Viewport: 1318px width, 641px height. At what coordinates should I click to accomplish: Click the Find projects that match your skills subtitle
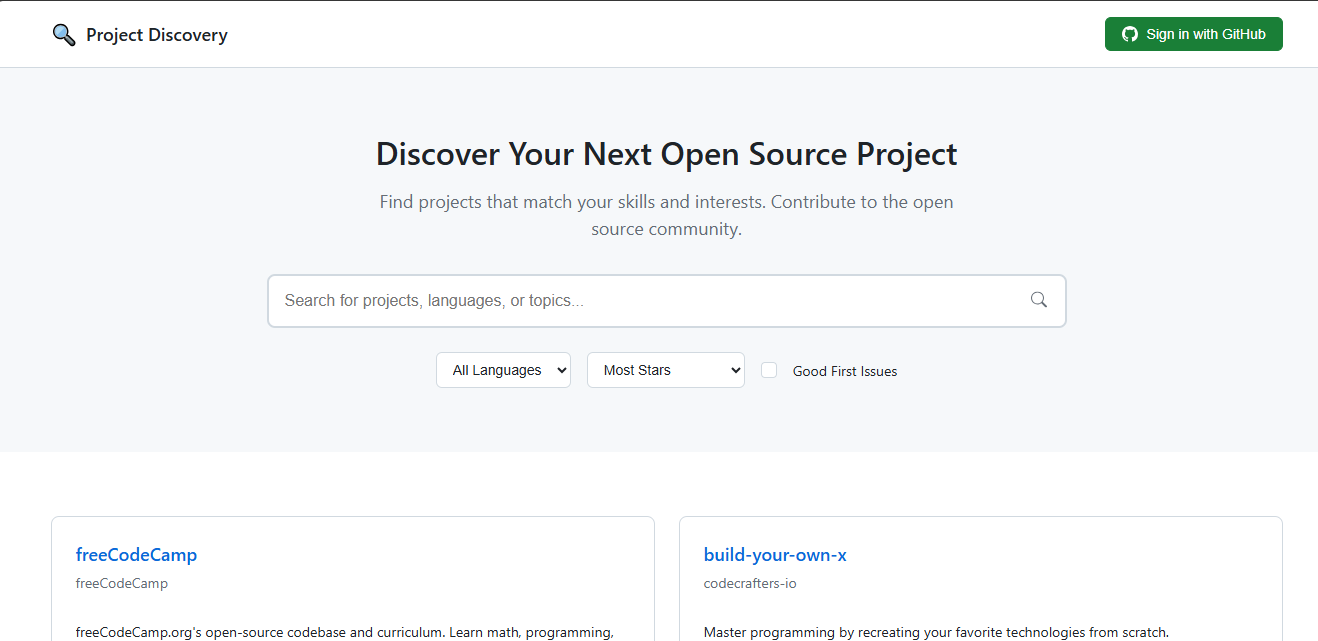coord(667,215)
